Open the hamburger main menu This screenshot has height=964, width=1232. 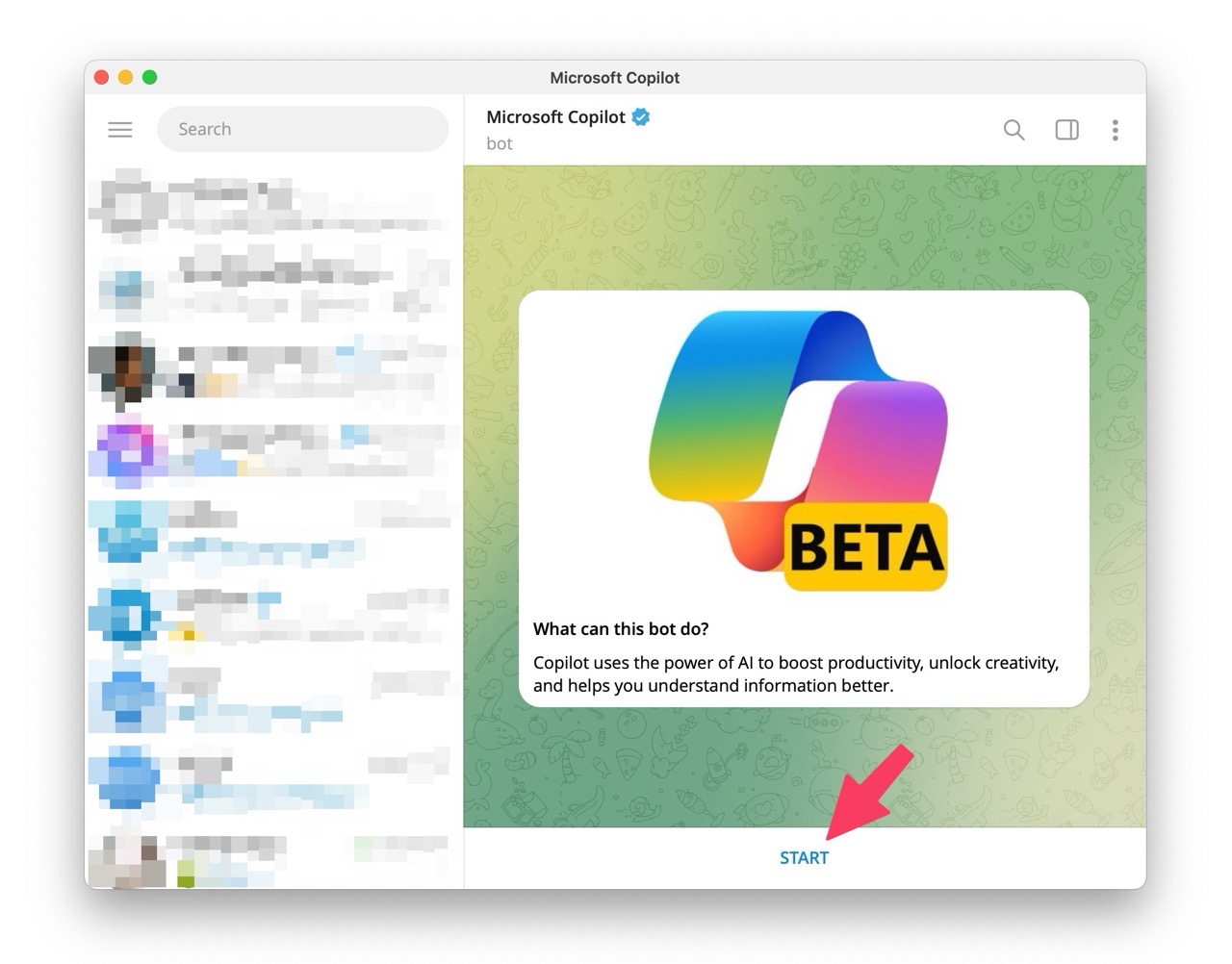click(x=120, y=129)
